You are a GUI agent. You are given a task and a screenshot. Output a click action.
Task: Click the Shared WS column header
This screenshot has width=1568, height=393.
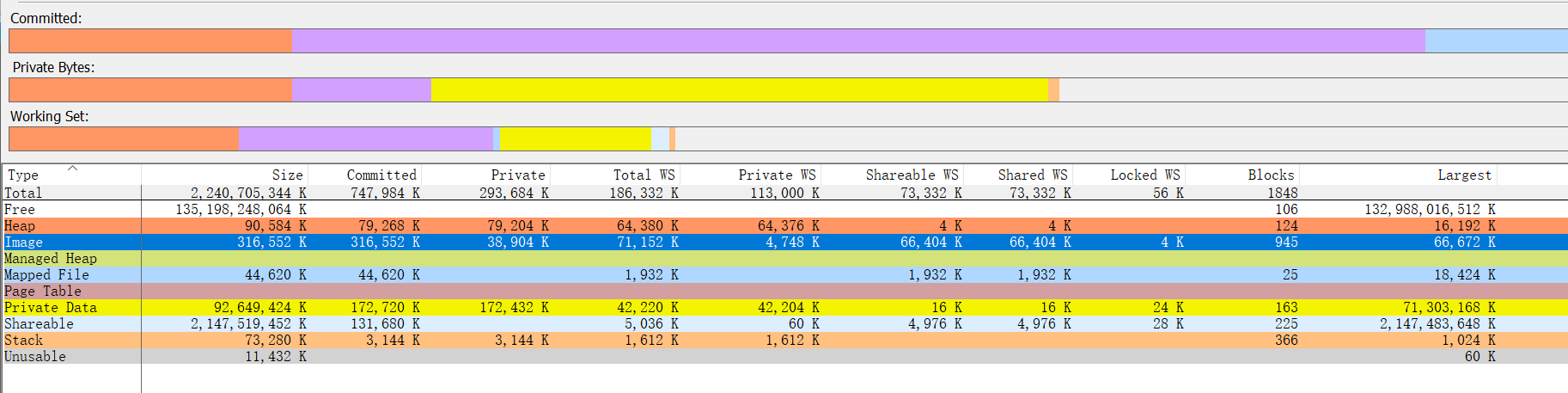point(1018,175)
